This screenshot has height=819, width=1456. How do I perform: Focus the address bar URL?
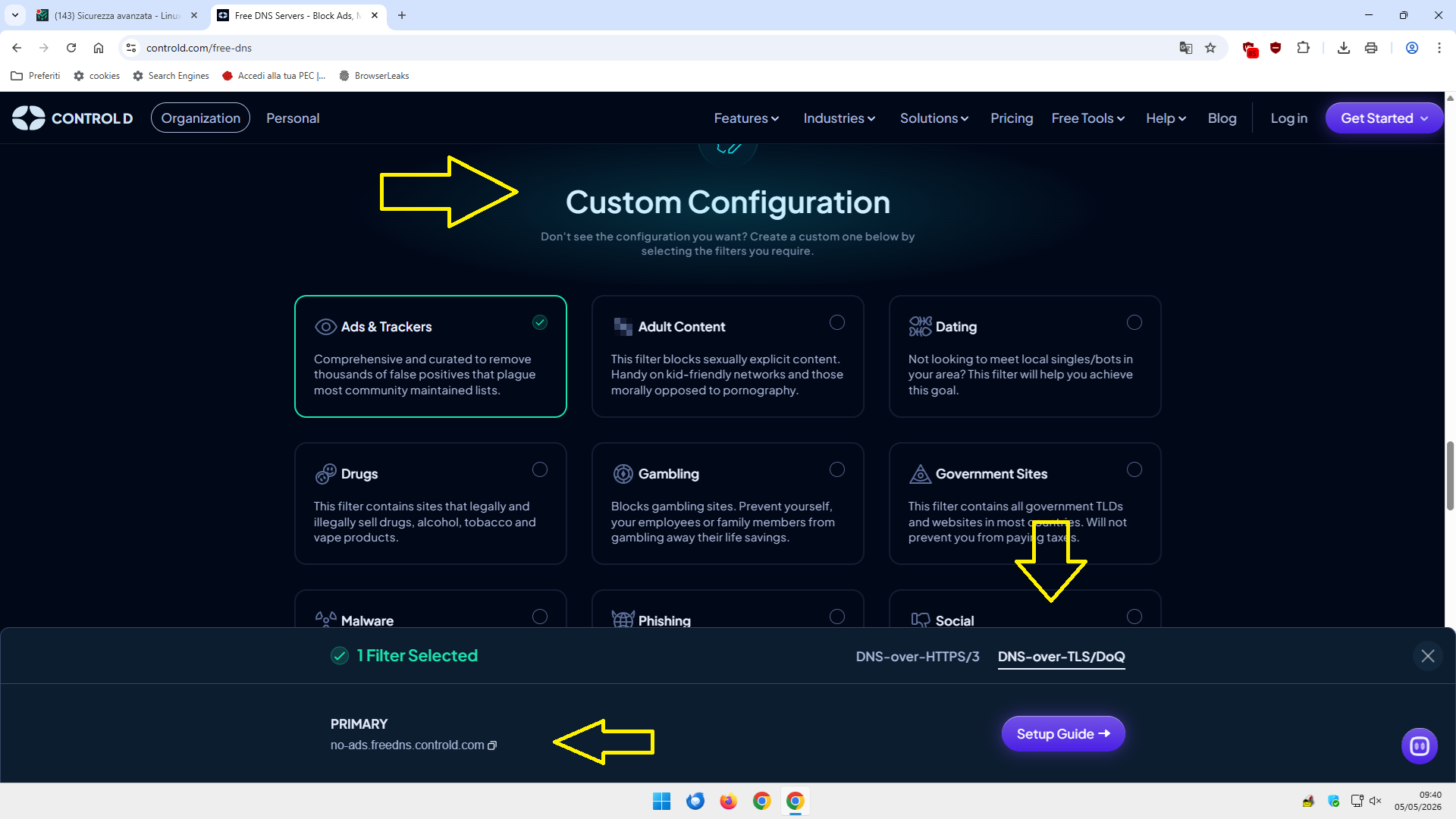(x=199, y=48)
